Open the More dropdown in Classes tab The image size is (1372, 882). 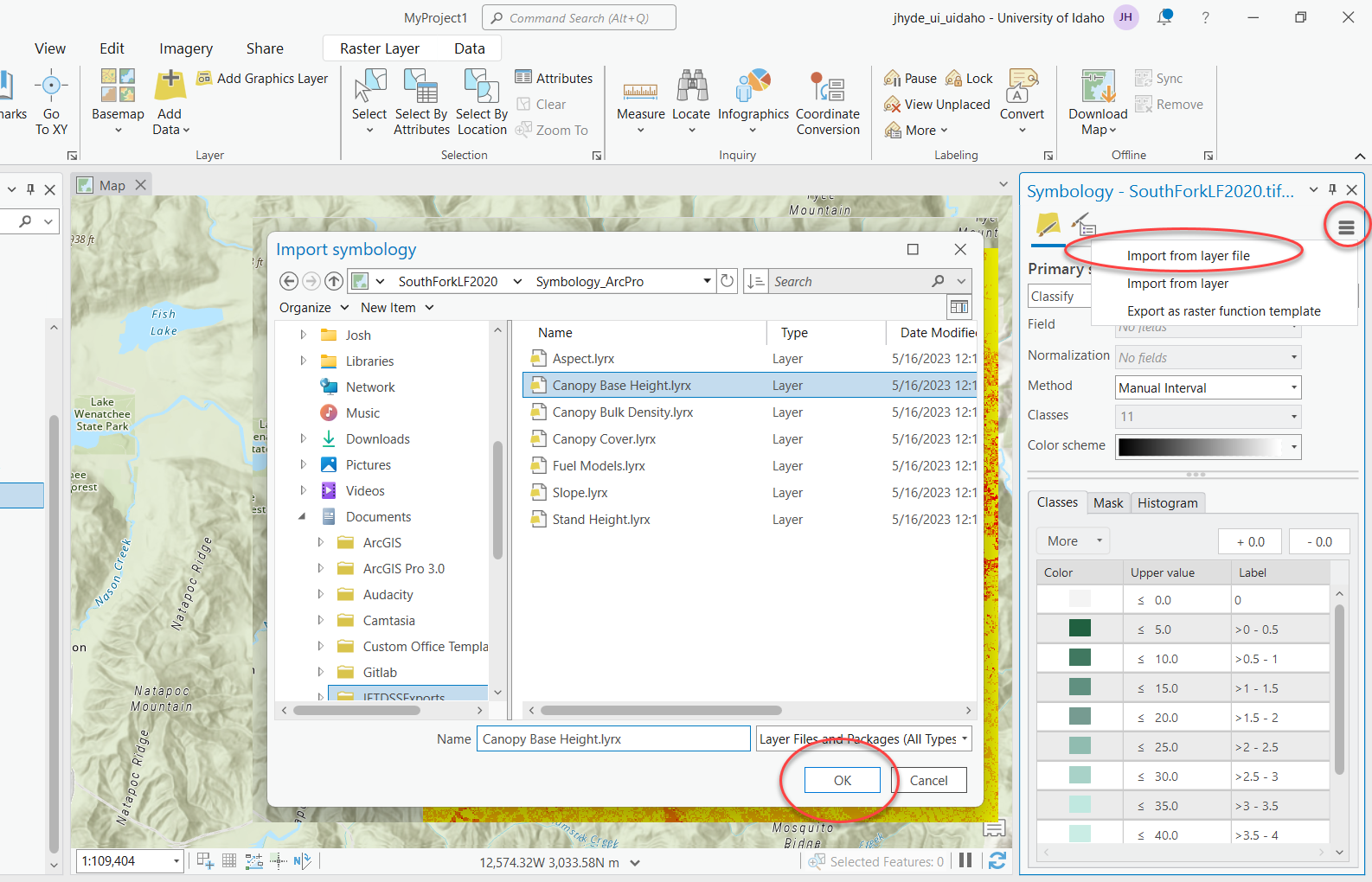click(1073, 541)
